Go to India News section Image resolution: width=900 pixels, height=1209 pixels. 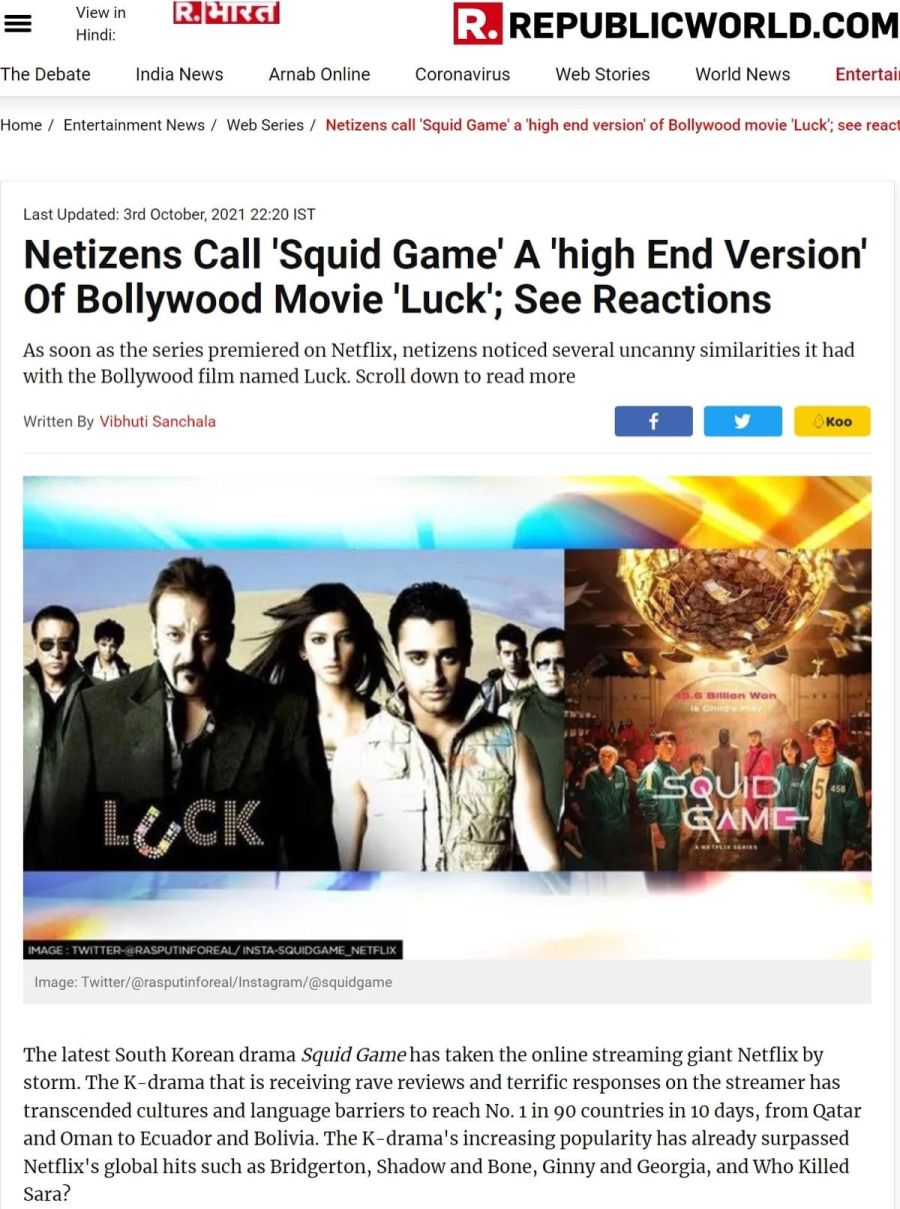pos(180,74)
